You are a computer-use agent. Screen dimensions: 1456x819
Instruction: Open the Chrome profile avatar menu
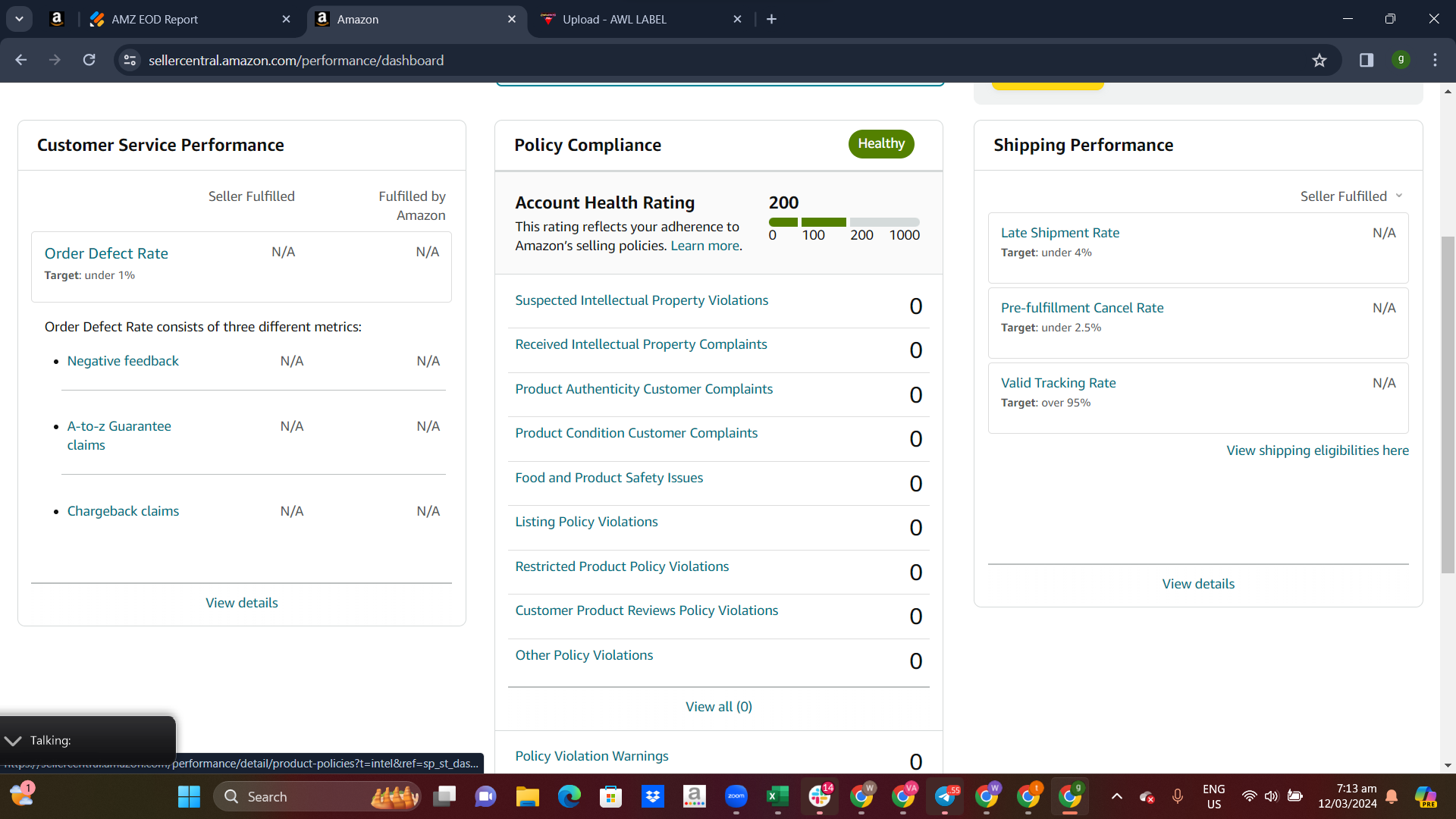point(1401,59)
